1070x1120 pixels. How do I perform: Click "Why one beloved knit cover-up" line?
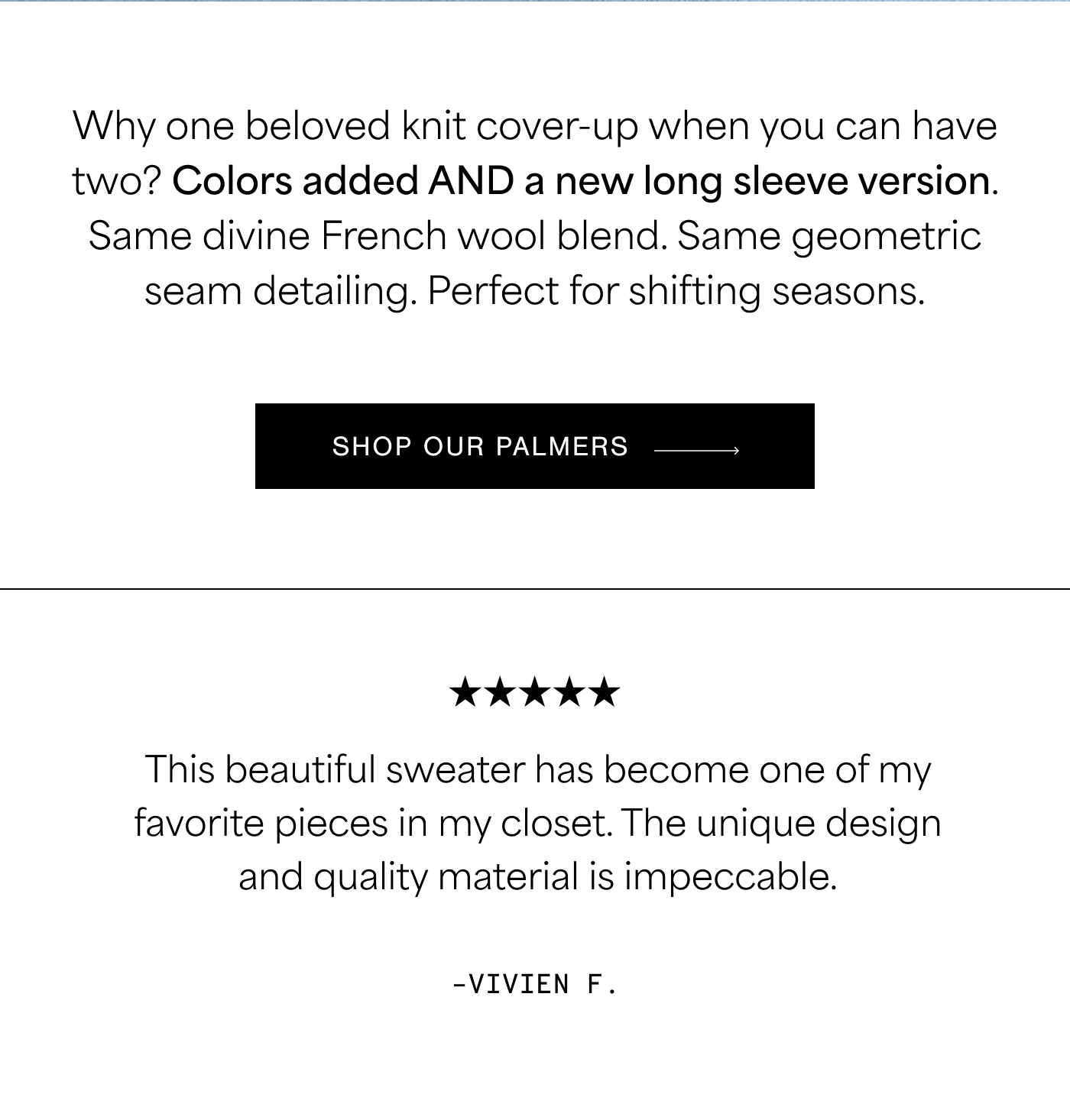point(535,126)
